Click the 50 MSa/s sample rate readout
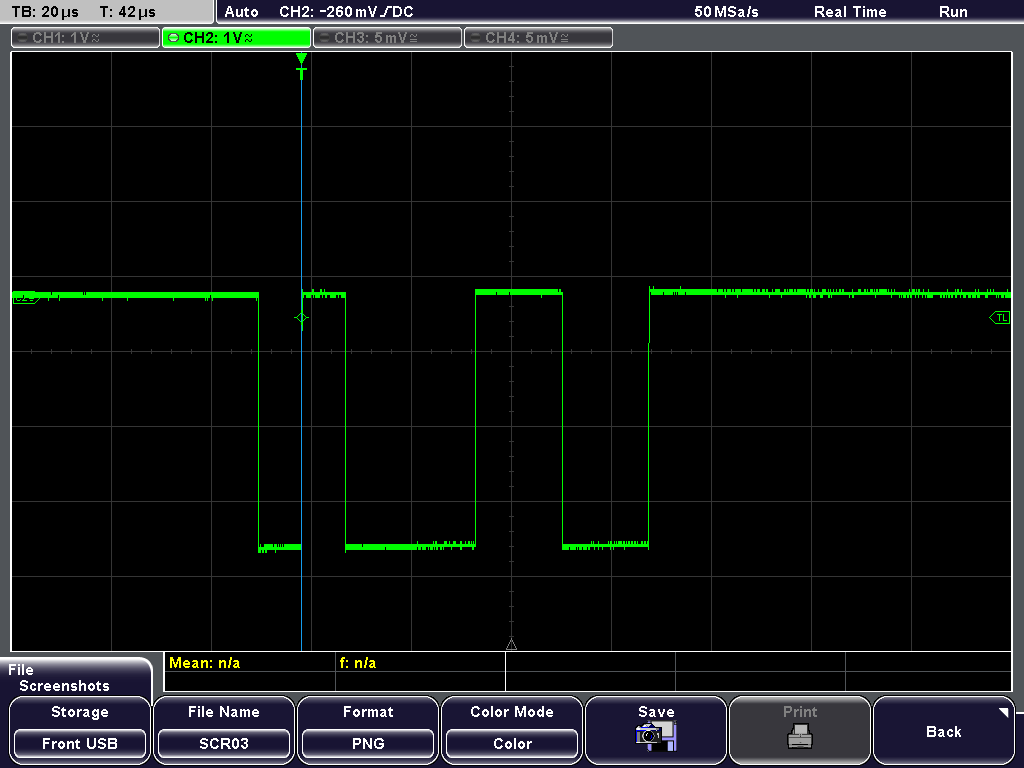Image resolution: width=1024 pixels, height=768 pixels. [726, 12]
